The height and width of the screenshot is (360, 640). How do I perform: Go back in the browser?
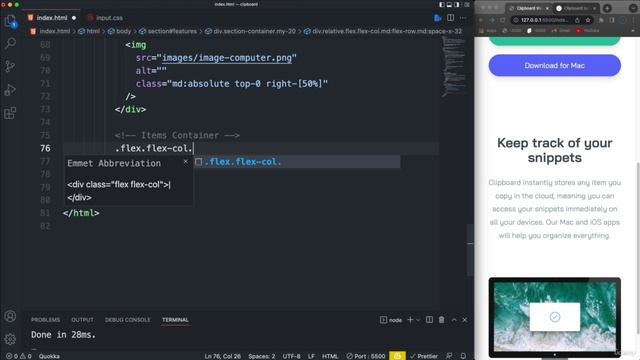pos(481,20)
